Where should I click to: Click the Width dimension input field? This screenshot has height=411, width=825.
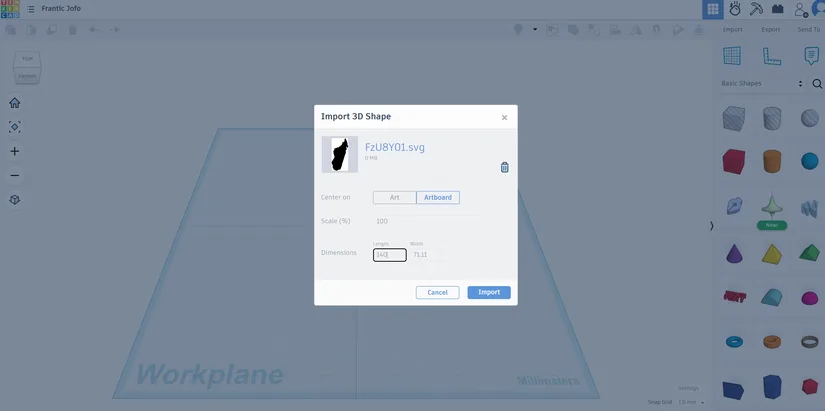427,255
